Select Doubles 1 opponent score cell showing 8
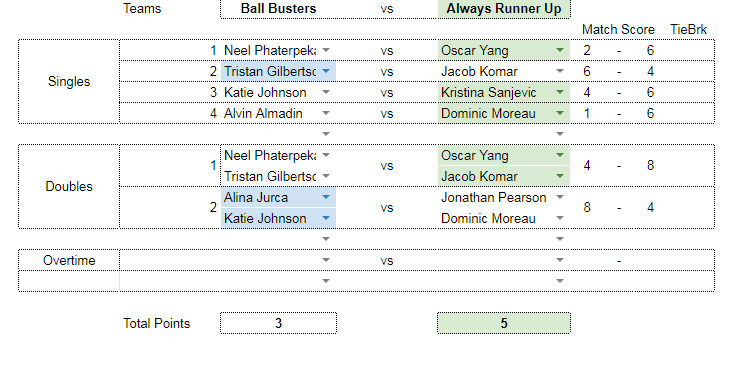This screenshot has width=730, height=369. click(650, 165)
